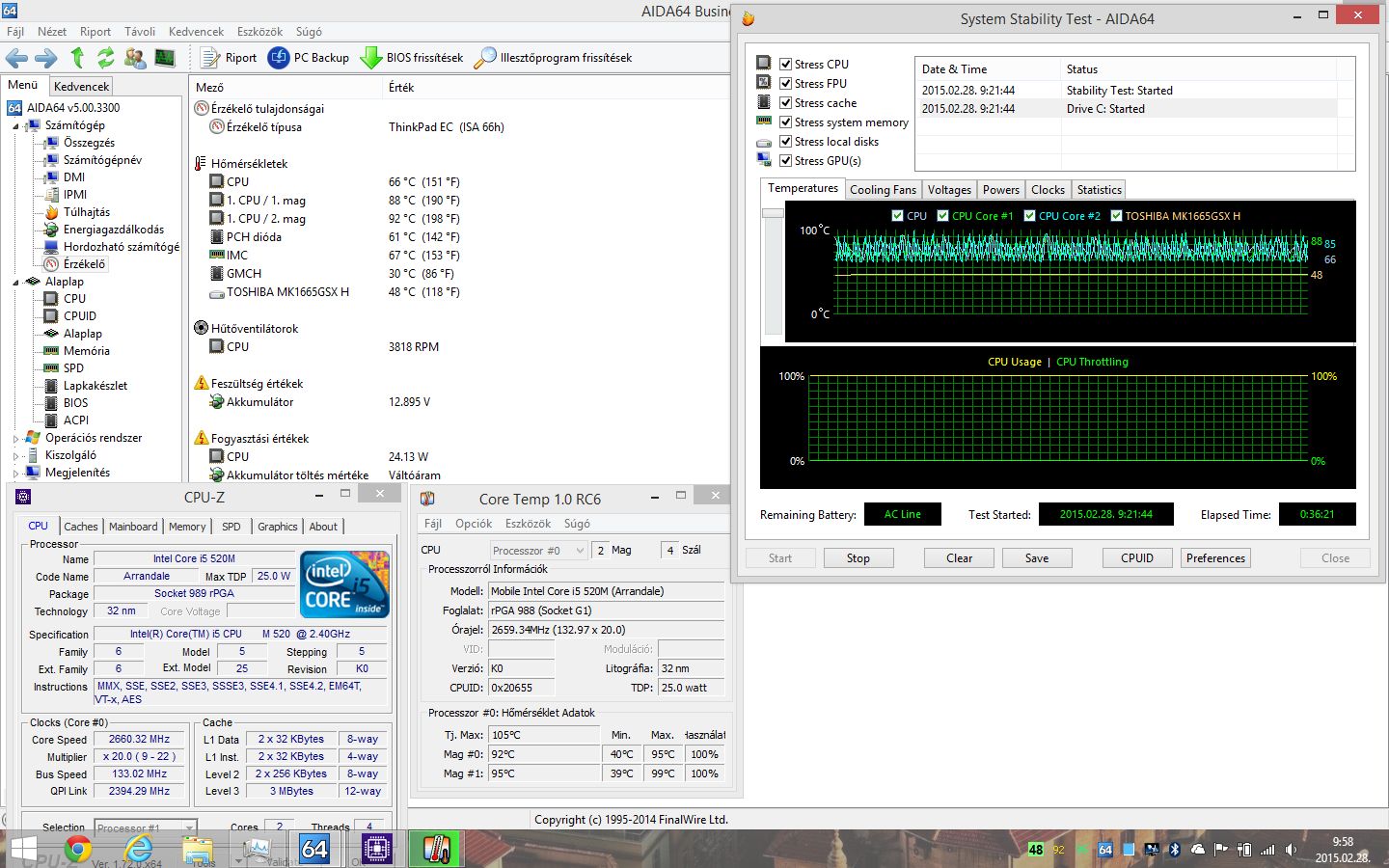Collapse the Számítógép tree node
The image size is (1389, 868).
coord(15,125)
